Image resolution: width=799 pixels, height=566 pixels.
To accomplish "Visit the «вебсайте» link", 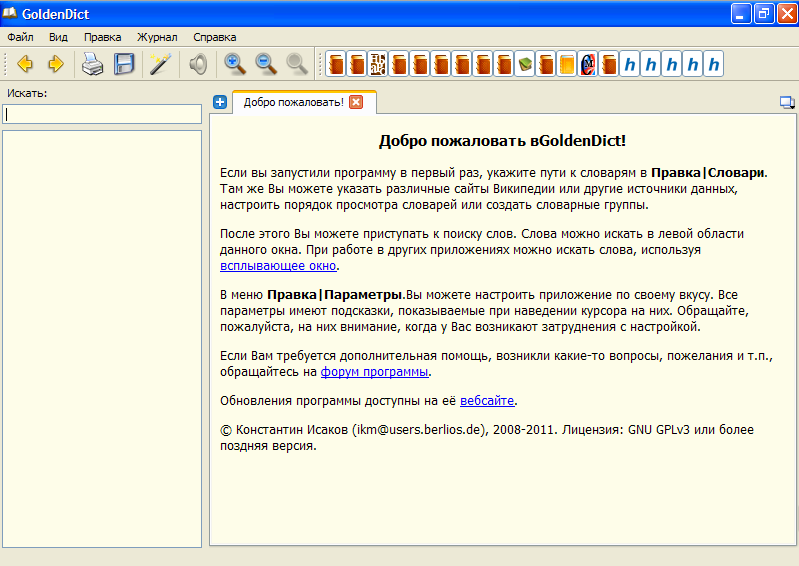I will (x=487, y=401).
